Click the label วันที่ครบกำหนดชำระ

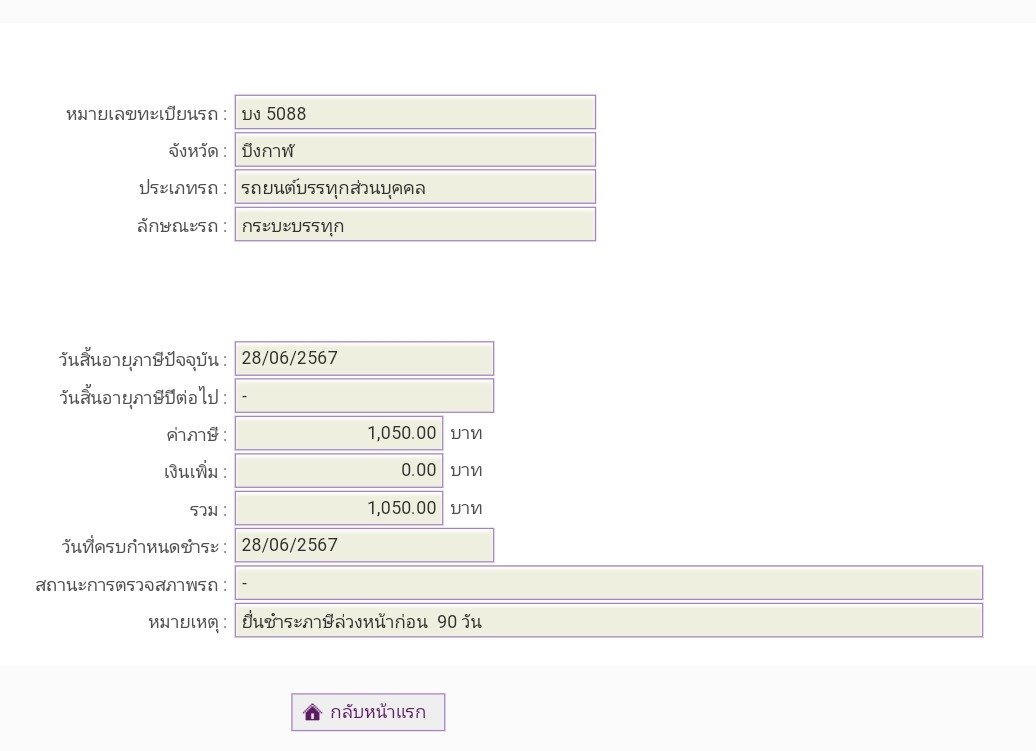(x=139, y=547)
